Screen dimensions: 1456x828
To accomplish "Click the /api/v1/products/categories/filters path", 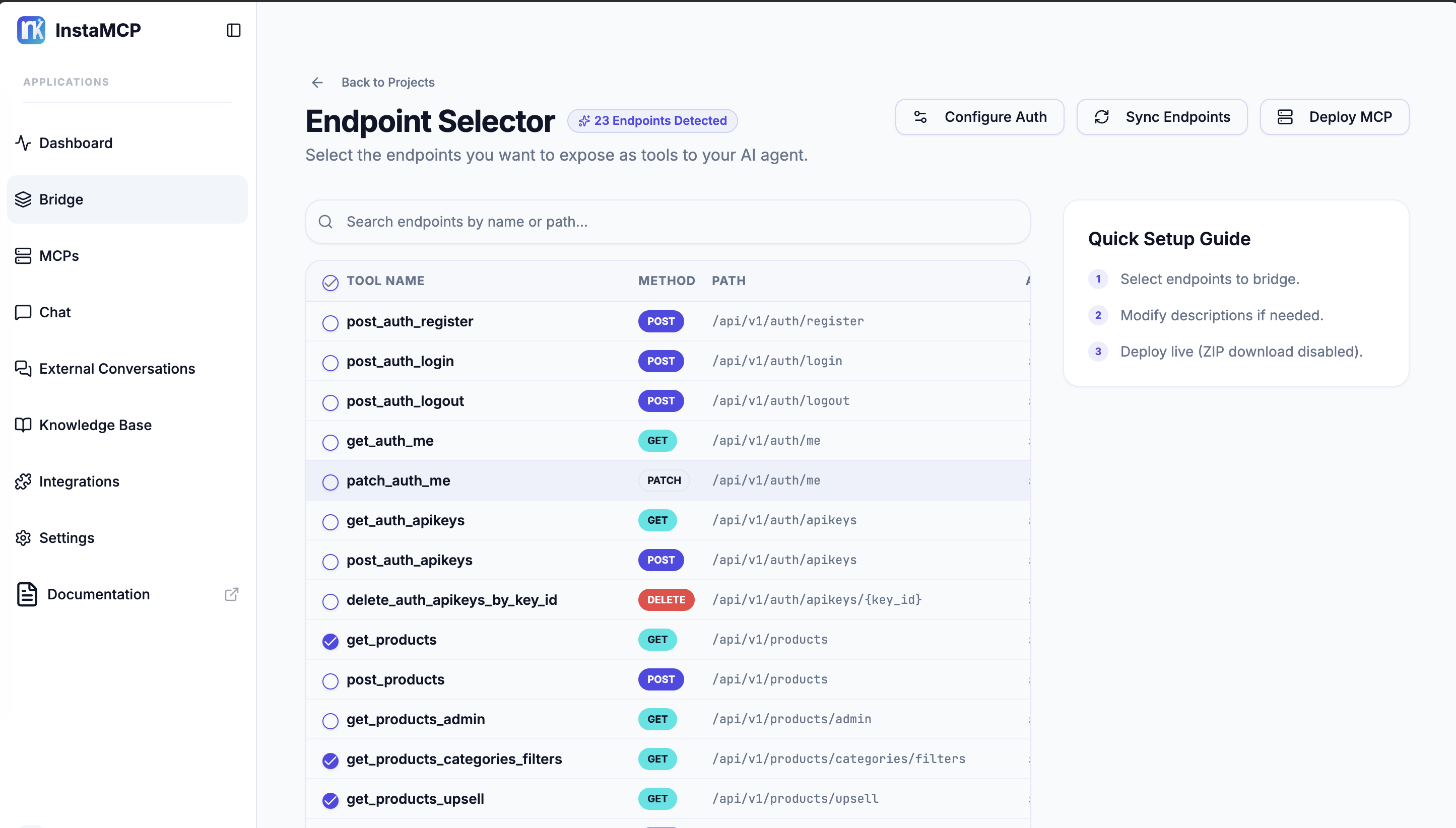I will [839, 759].
